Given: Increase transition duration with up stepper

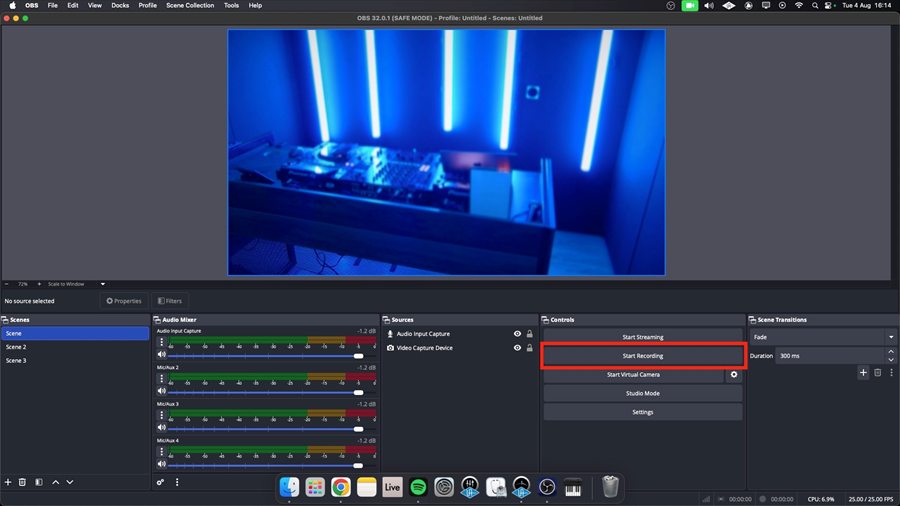Looking at the screenshot, I should (x=891, y=352).
